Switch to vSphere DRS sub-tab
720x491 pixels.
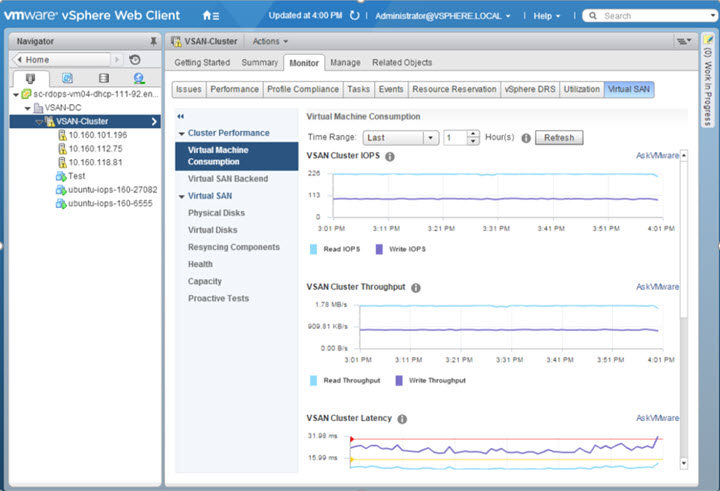(x=530, y=89)
